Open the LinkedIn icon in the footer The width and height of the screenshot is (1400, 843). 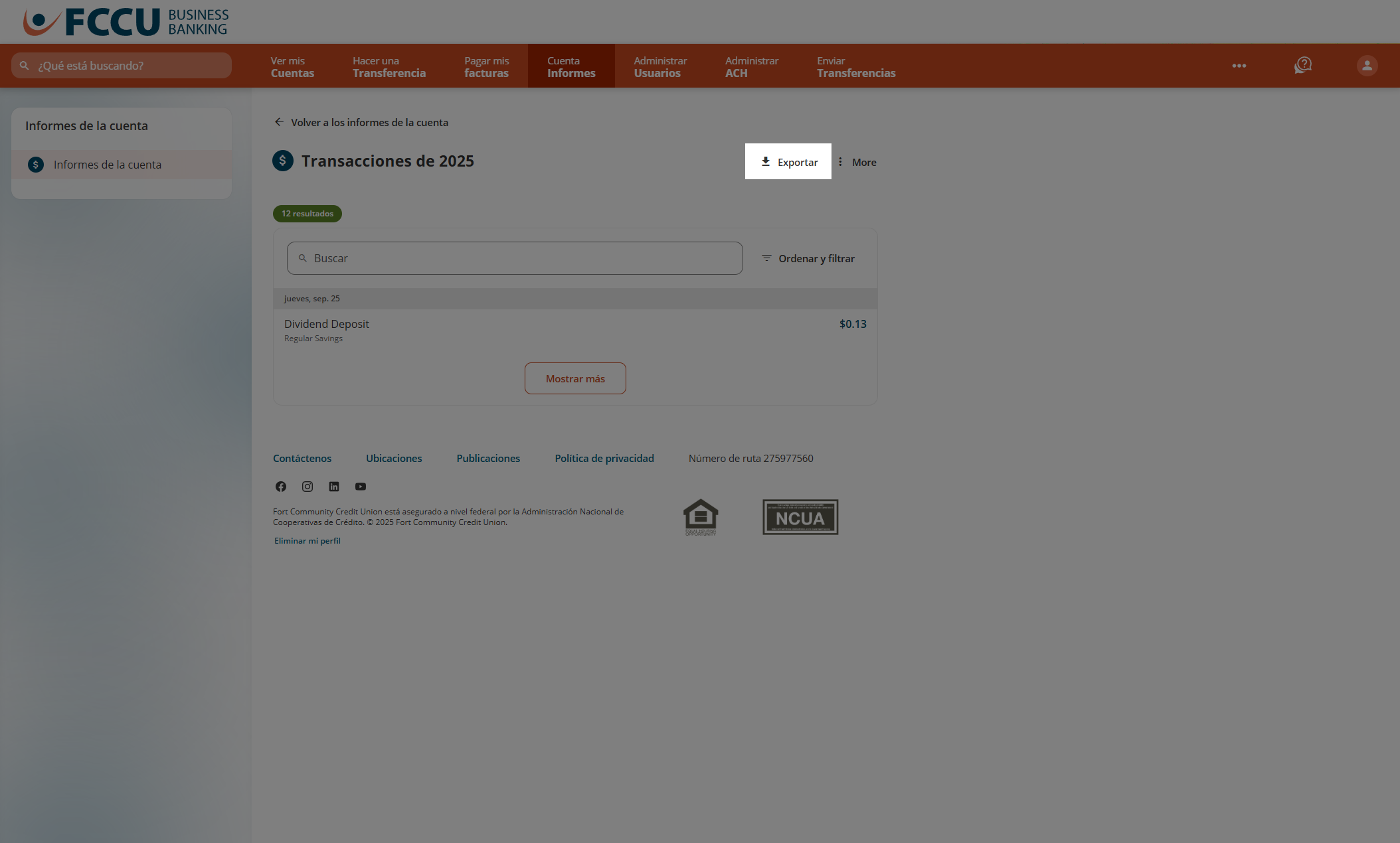point(333,487)
